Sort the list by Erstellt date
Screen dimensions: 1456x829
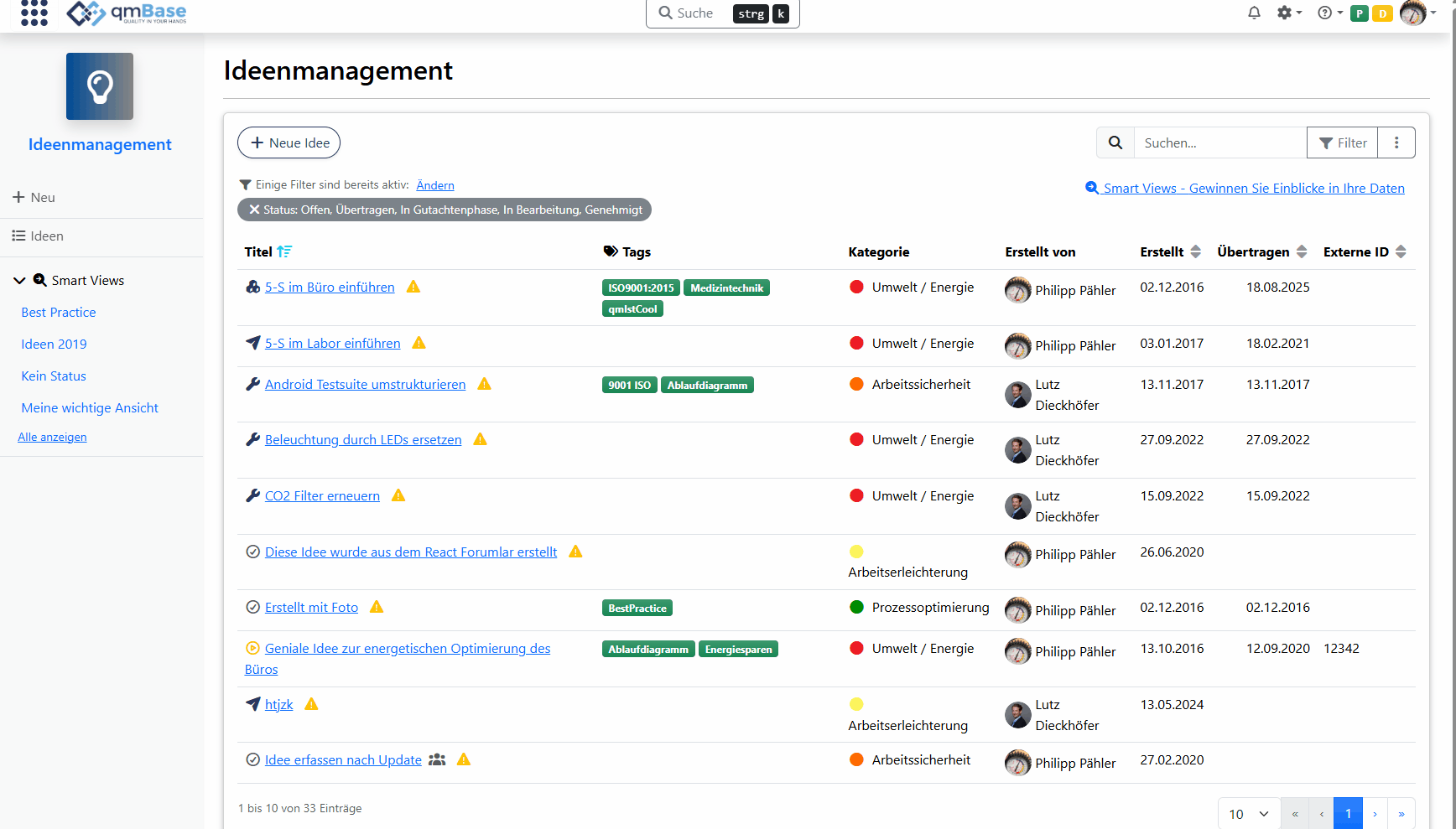pos(1196,251)
